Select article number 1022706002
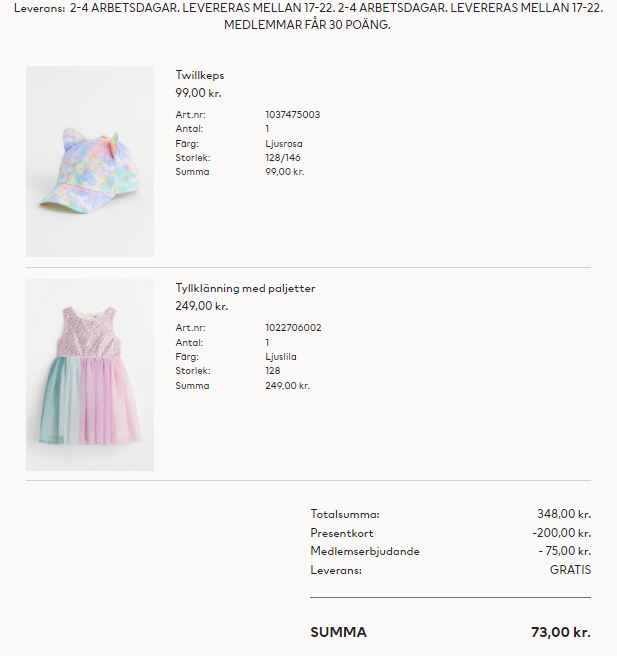 click(293, 328)
